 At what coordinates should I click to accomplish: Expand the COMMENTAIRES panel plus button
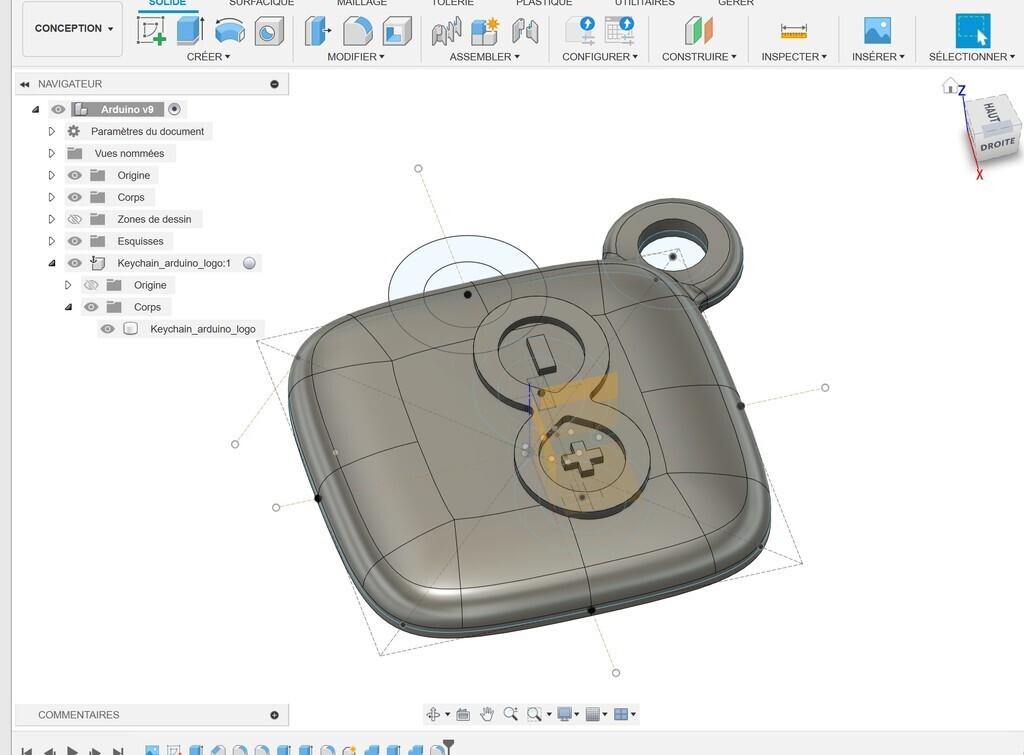point(274,715)
